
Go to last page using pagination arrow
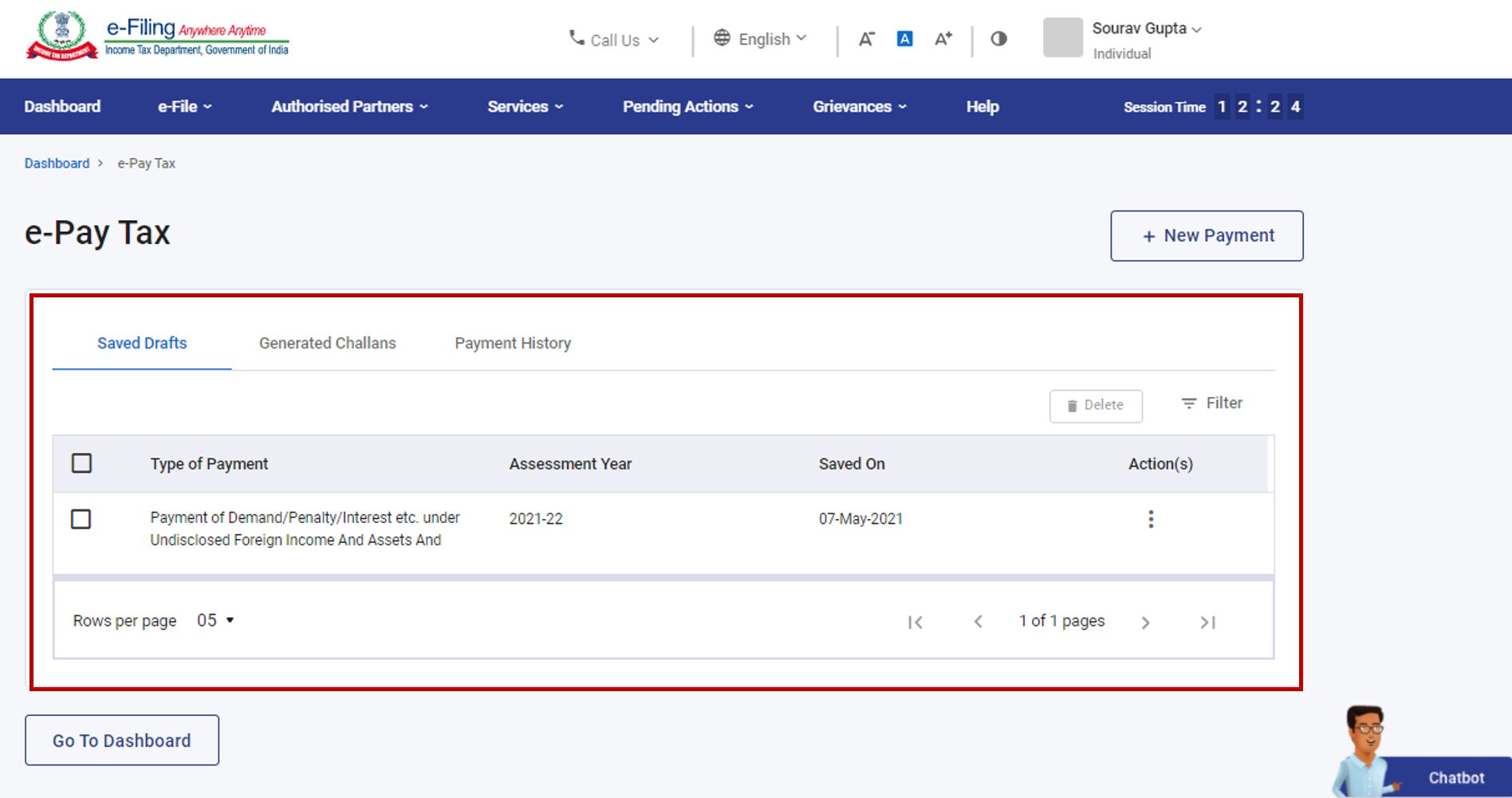1207,622
